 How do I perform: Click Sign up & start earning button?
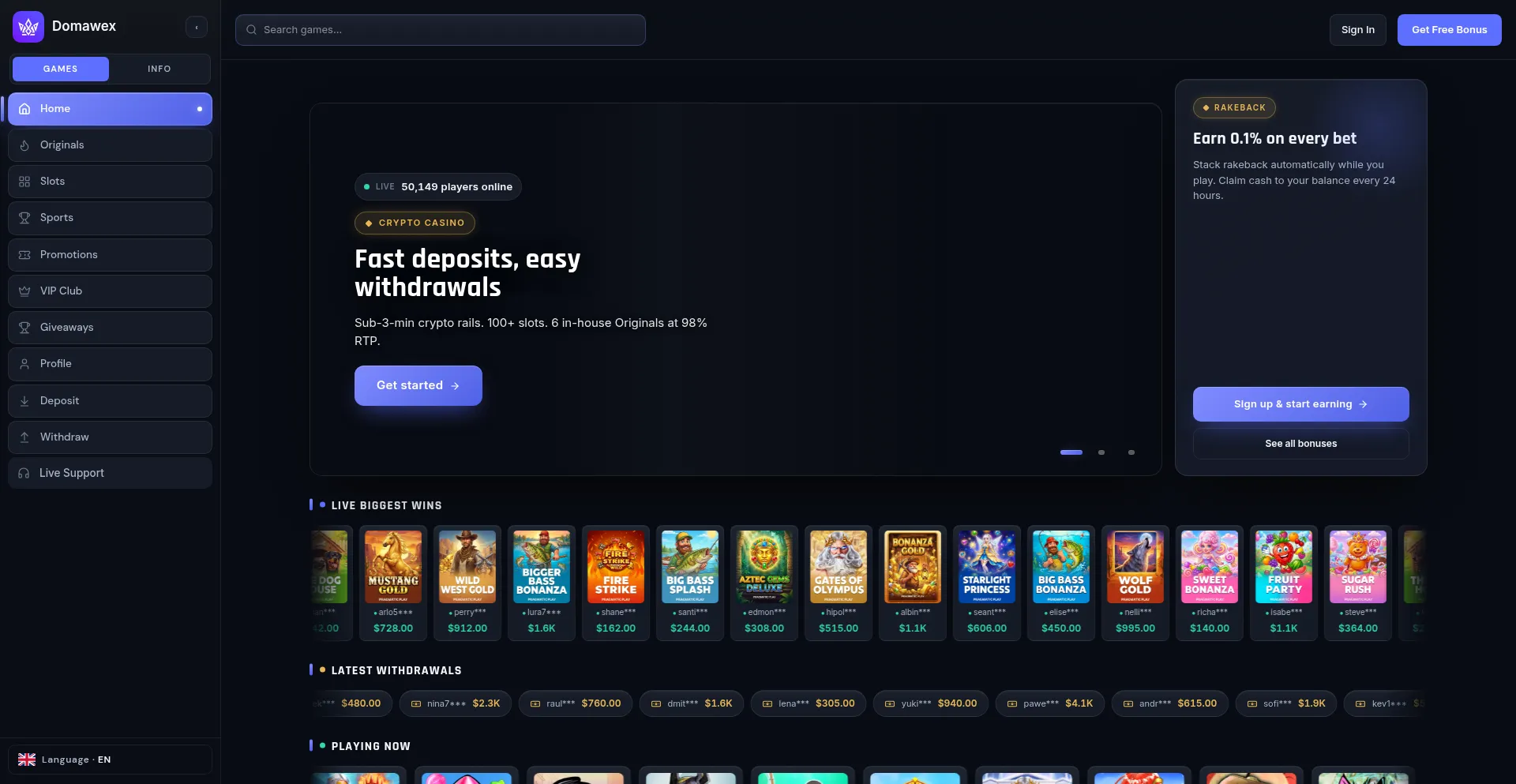pos(1301,404)
